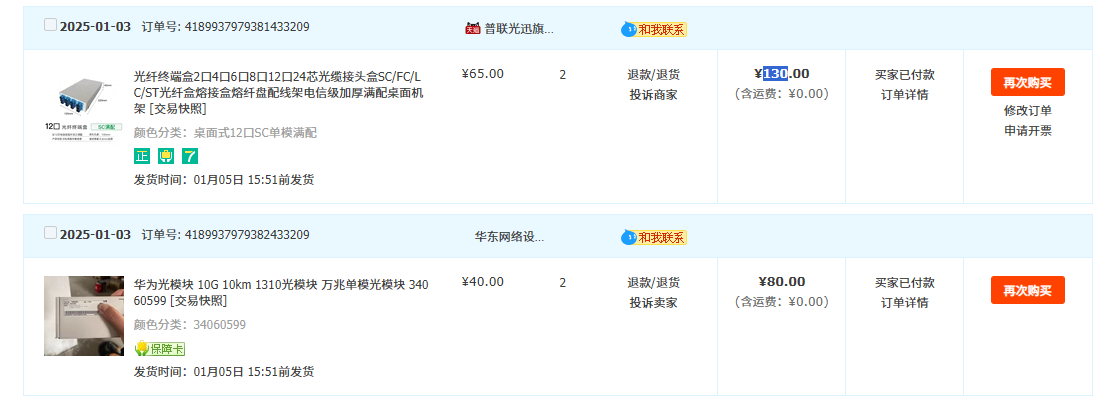
Task: Click the green 7-day return badge
Action: click(x=190, y=156)
